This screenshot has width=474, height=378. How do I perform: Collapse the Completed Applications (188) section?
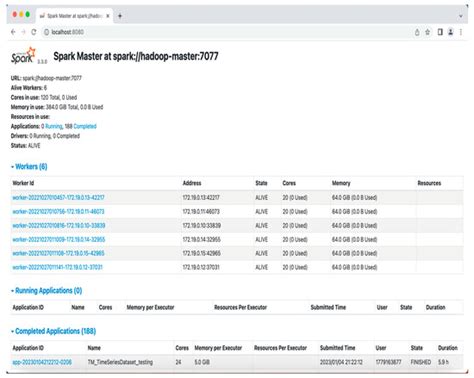(54, 331)
